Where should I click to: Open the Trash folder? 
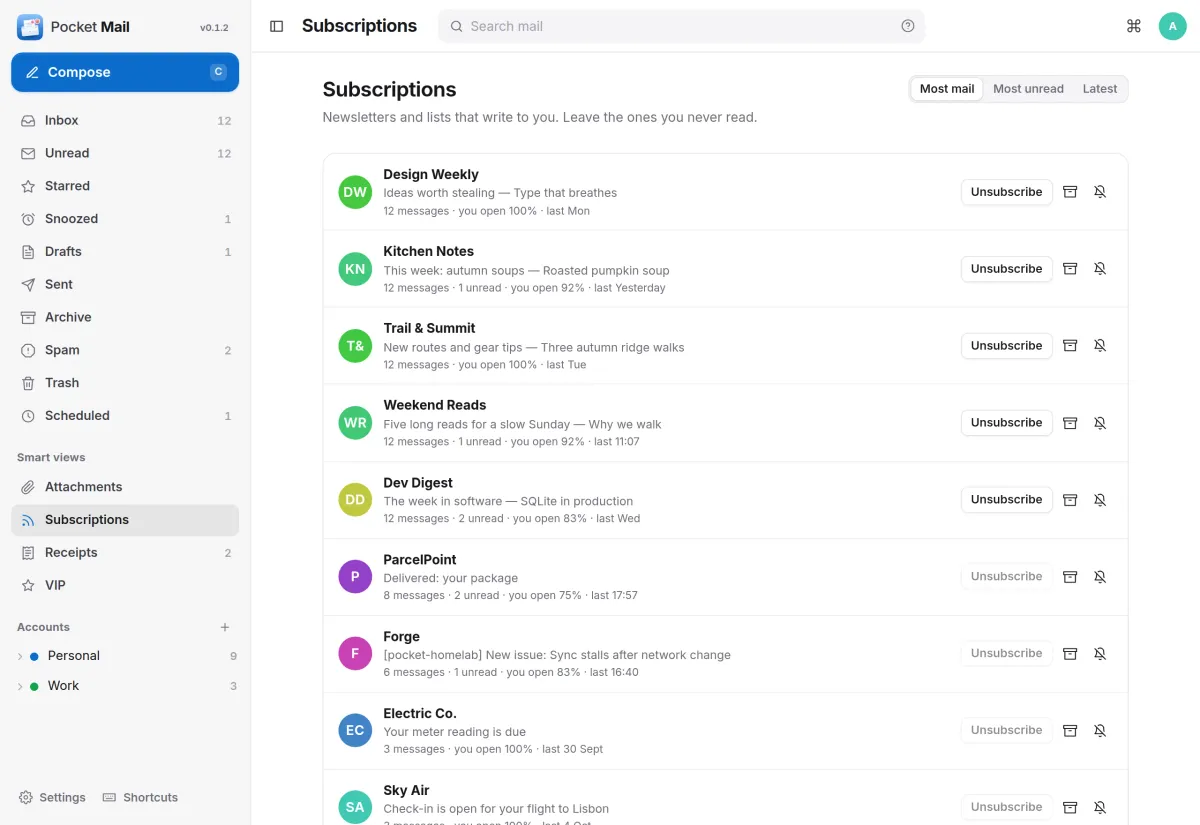[125, 383]
